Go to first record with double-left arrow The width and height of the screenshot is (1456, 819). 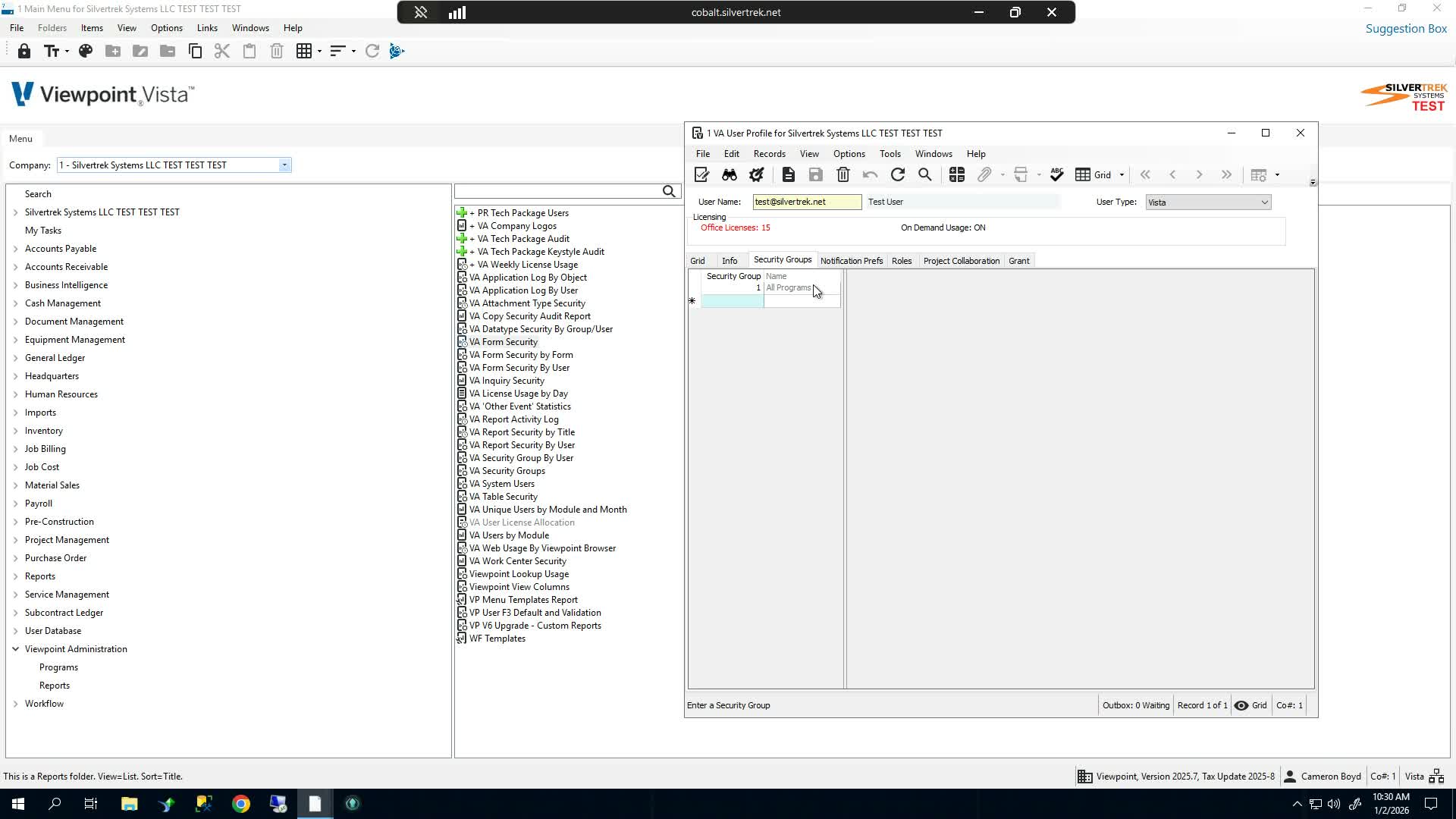[1145, 175]
